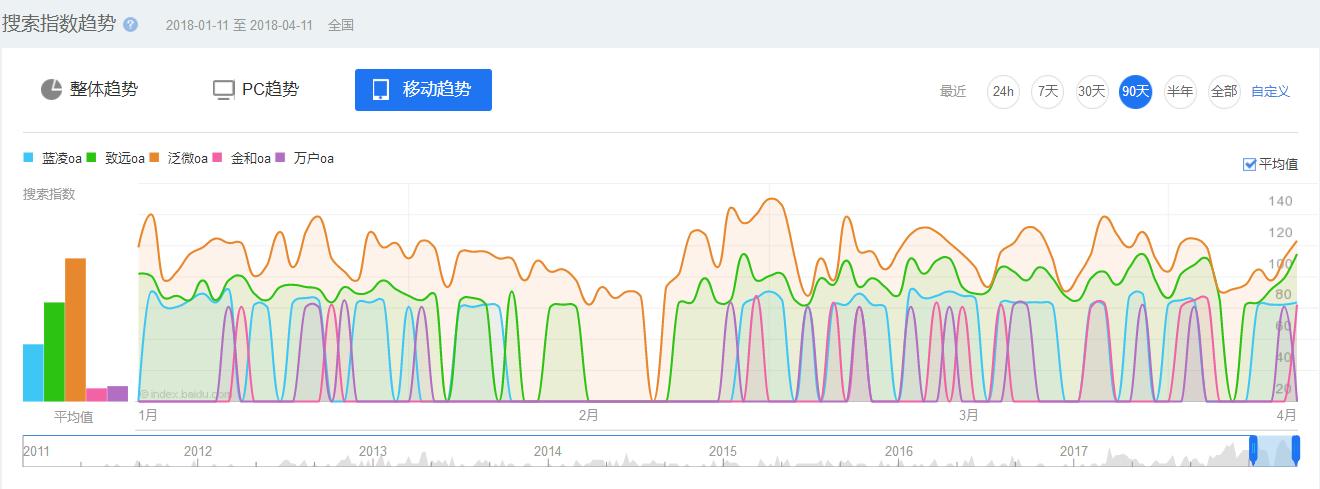Click the pie chart icon for 整体趋势
The height and width of the screenshot is (489, 1320).
click(x=52, y=90)
